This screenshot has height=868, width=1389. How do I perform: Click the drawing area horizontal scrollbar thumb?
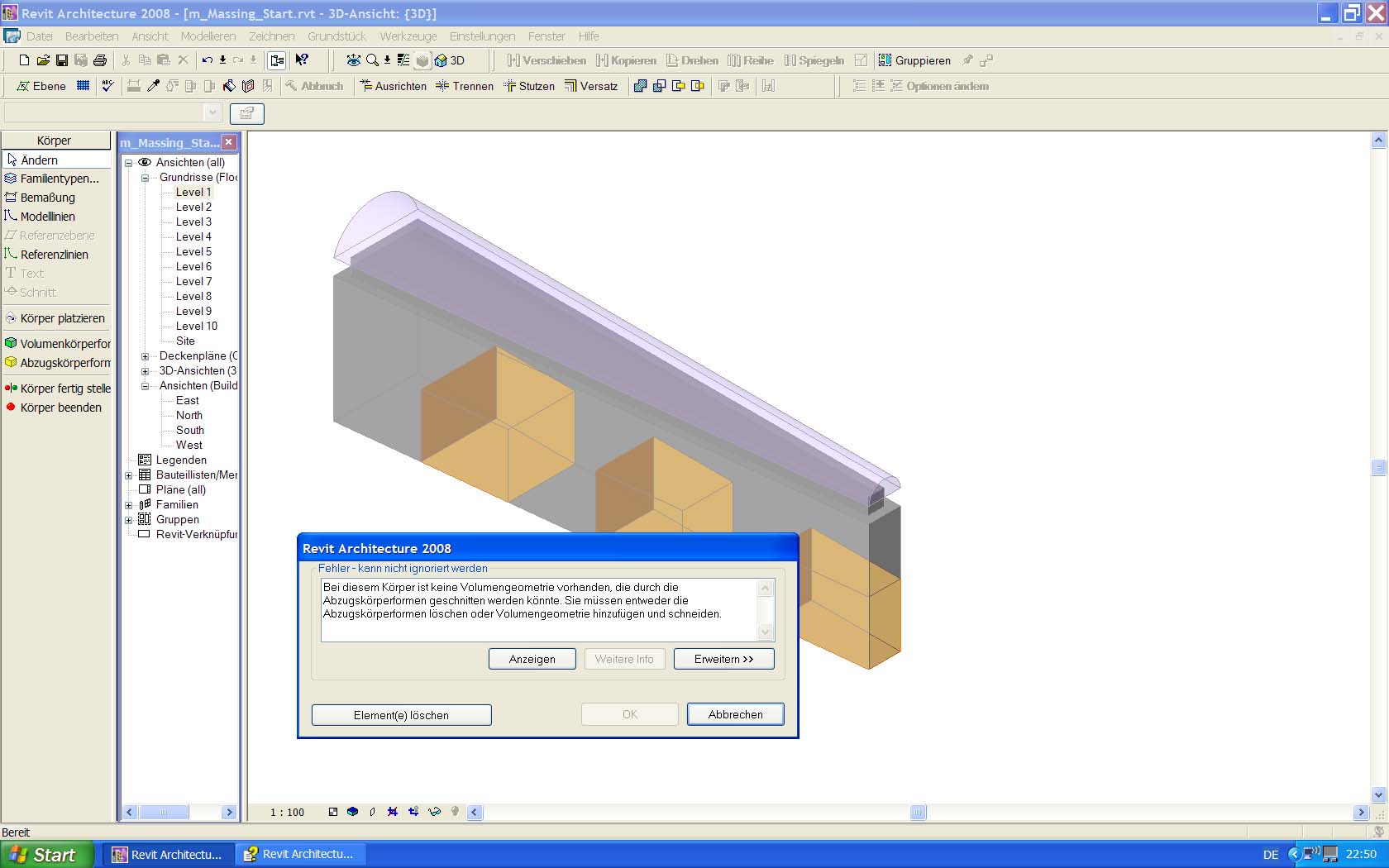pyautogui.click(x=919, y=813)
